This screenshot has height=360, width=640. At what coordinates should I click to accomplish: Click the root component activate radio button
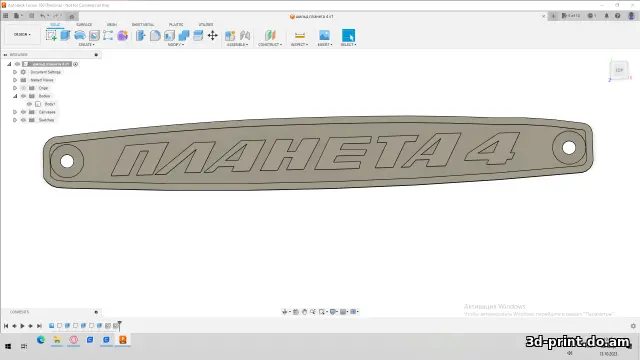76,64
